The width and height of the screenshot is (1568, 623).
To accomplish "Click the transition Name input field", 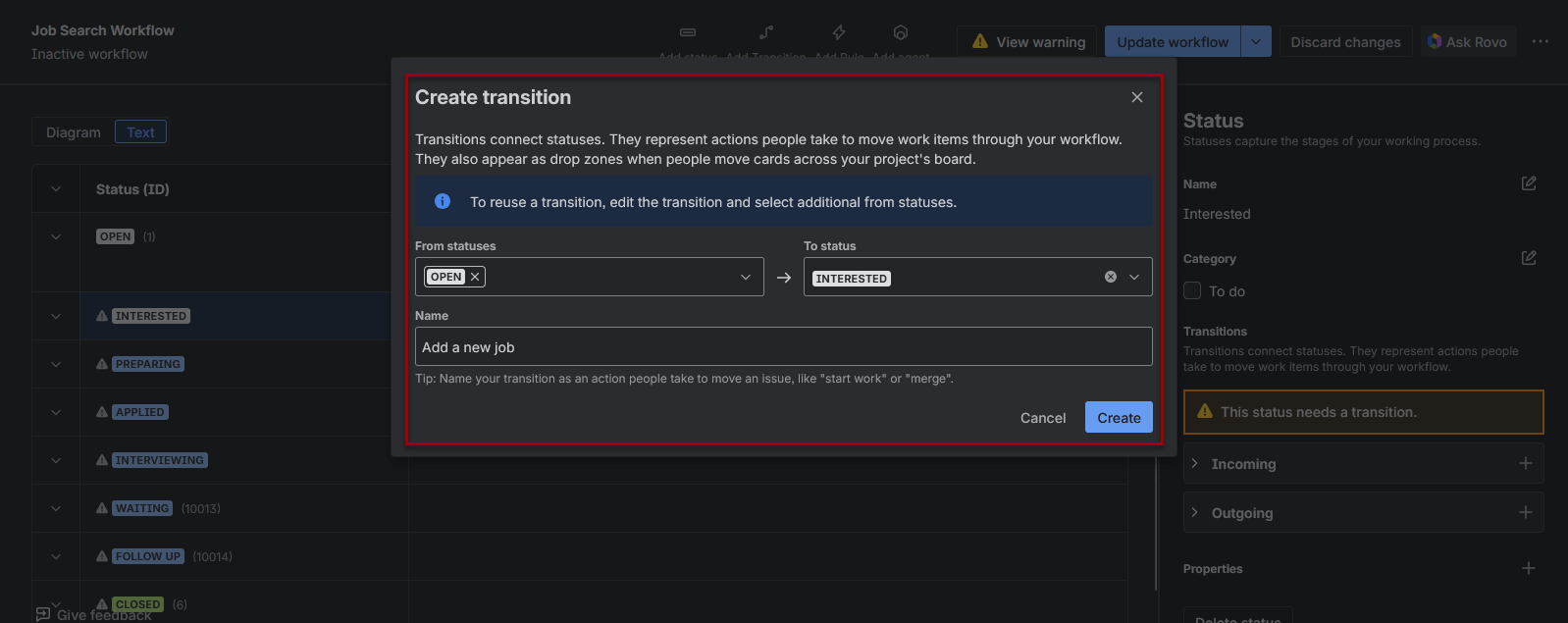I will 783,346.
